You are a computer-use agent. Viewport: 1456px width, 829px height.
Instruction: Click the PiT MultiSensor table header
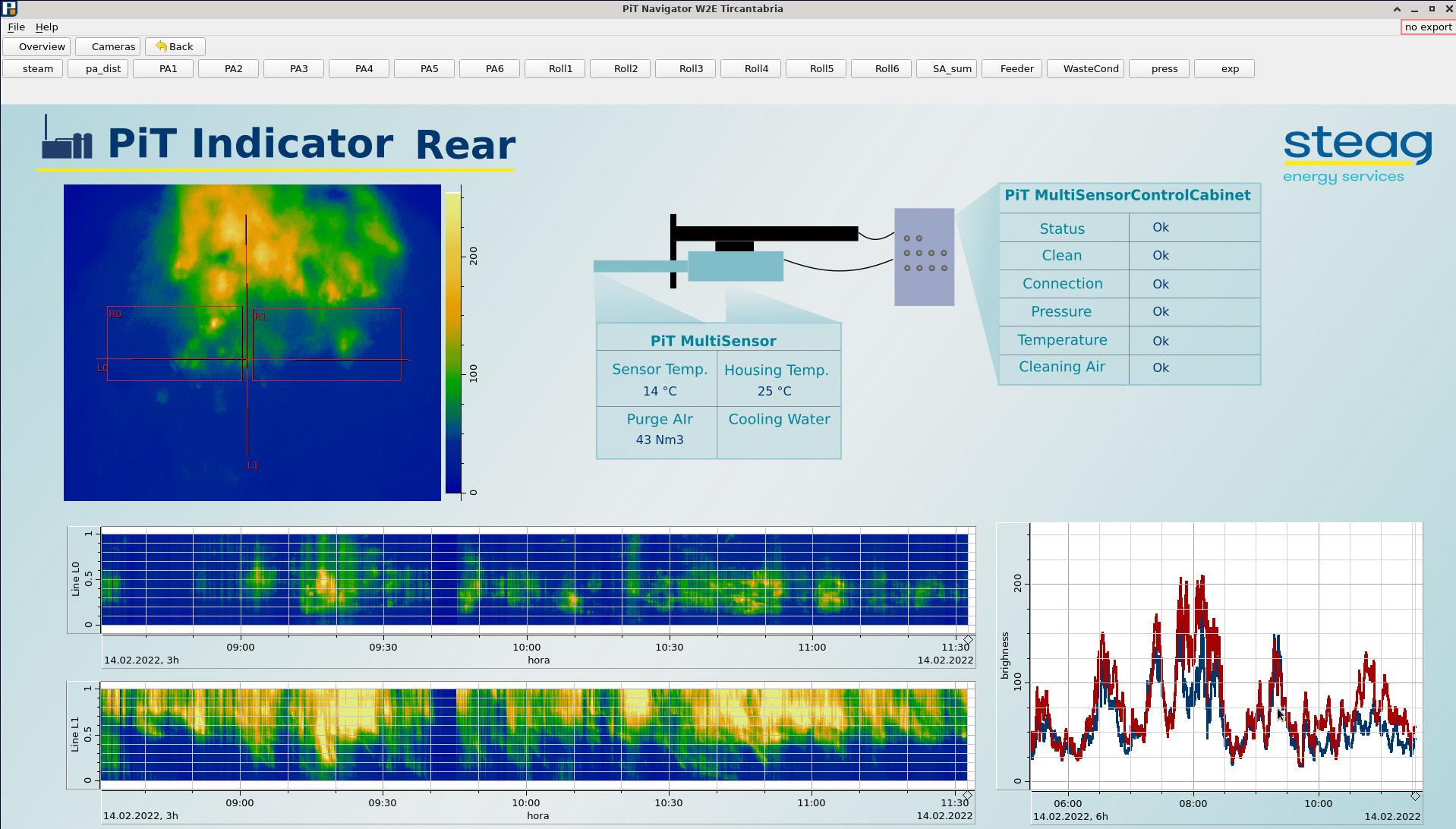tap(714, 342)
